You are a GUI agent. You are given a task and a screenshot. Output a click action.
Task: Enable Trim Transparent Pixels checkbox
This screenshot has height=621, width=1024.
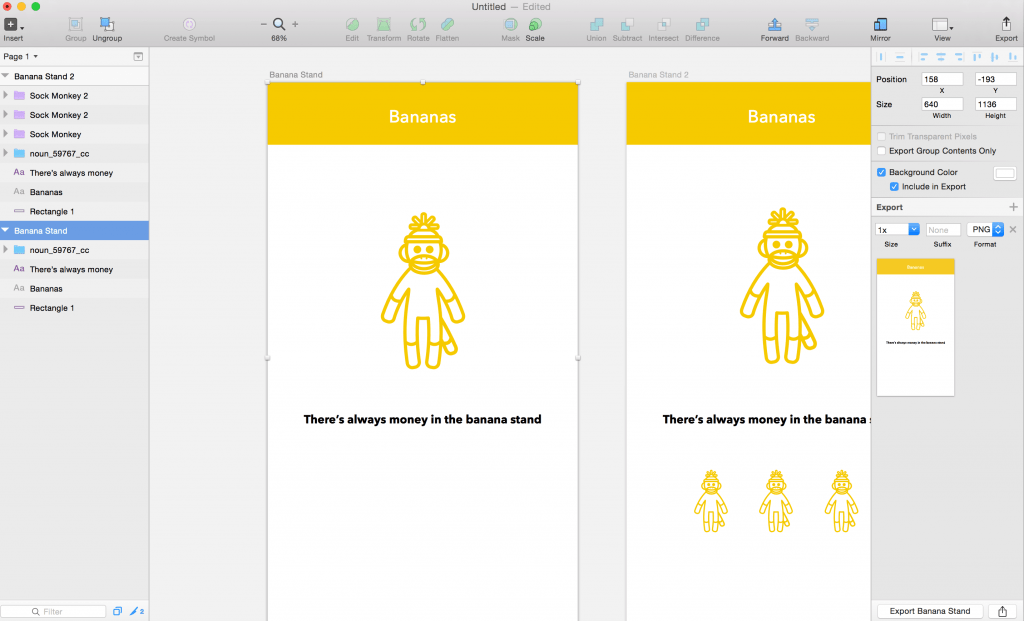pos(881,136)
